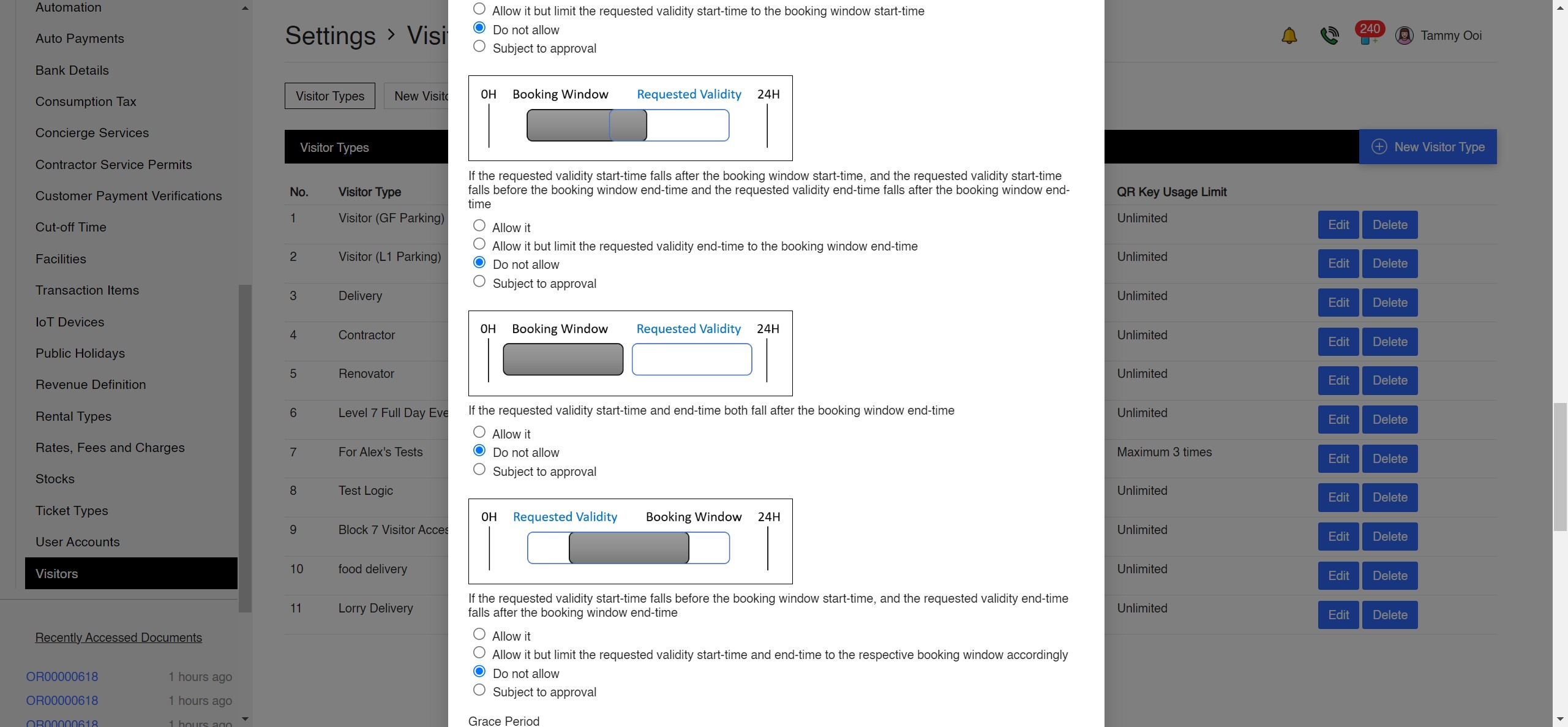Click the notification bell icon
This screenshot has width=1568, height=727.
pyautogui.click(x=1289, y=36)
